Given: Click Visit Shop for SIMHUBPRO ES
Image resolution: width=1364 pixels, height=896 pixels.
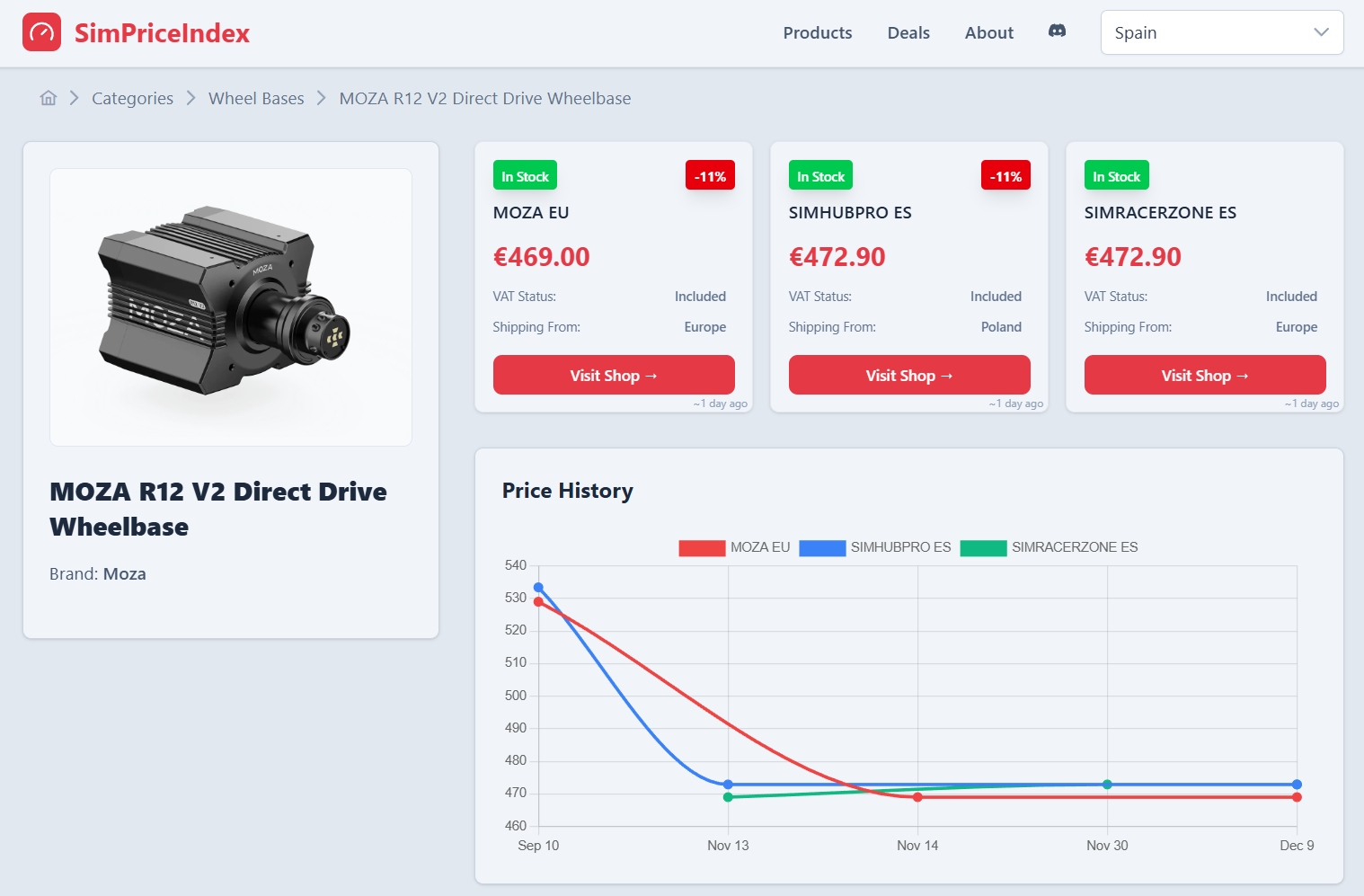Looking at the screenshot, I should pos(908,375).
